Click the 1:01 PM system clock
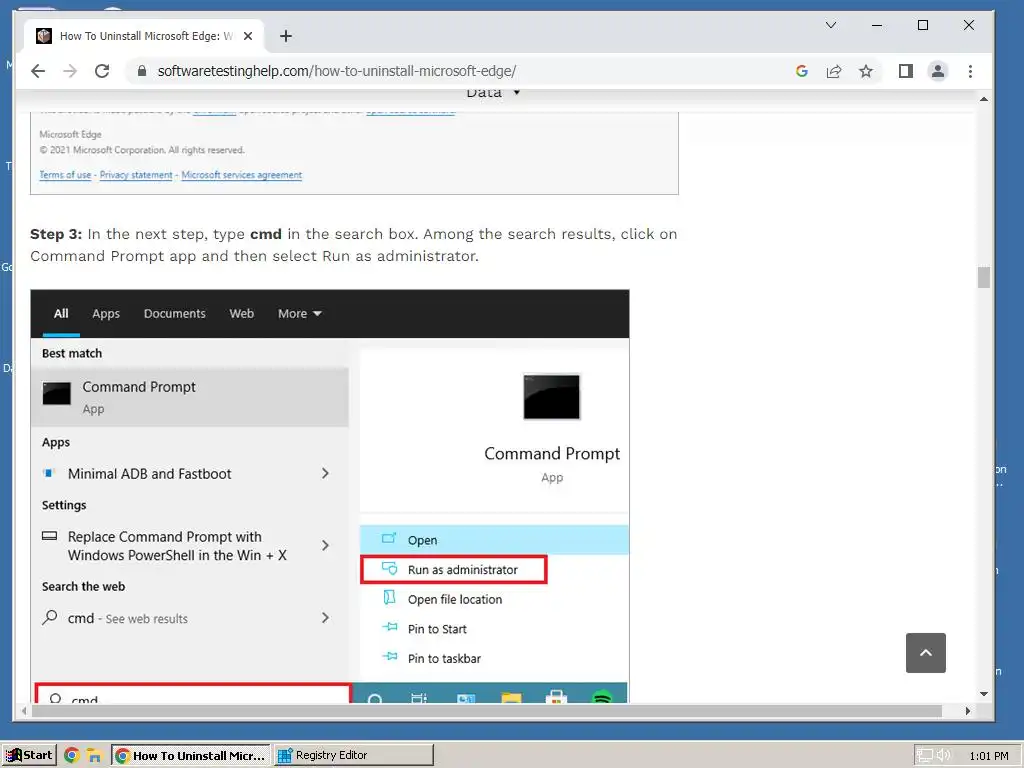This screenshot has width=1024, height=768. pyautogui.click(x=989, y=756)
